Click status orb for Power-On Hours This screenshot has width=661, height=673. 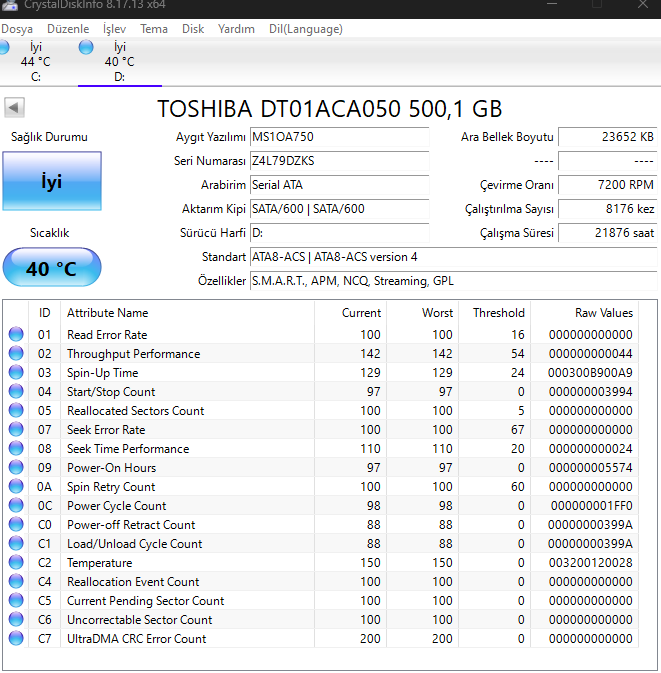[x=16, y=467]
